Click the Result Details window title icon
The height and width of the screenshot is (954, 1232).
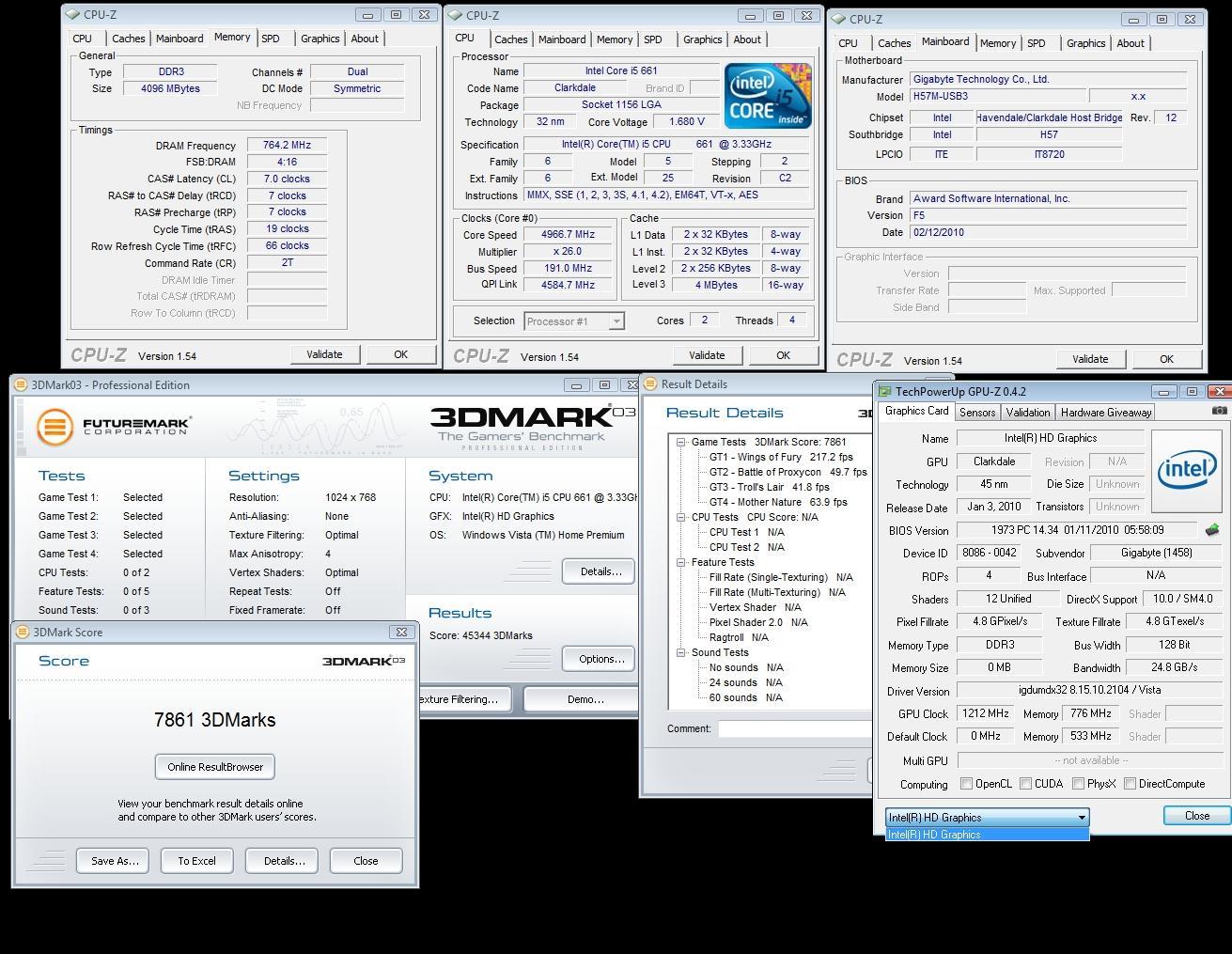(x=651, y=383)
